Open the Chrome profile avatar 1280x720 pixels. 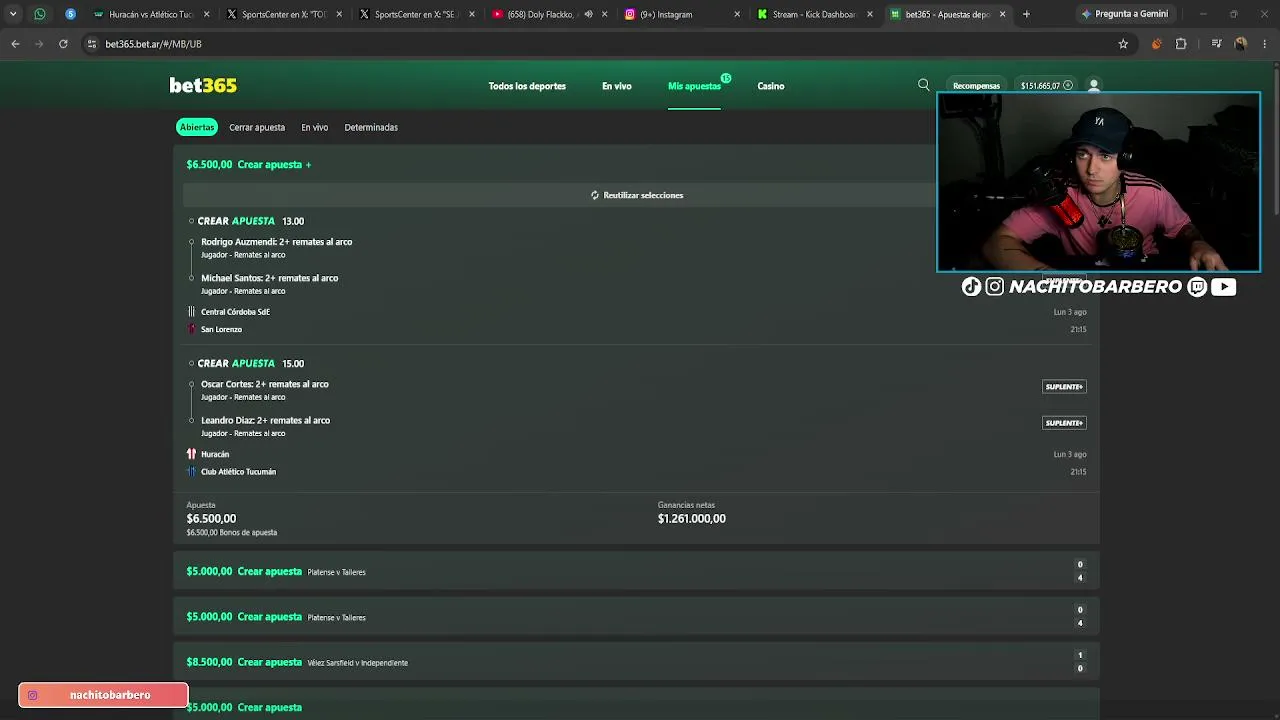[x=1241, y=44]
